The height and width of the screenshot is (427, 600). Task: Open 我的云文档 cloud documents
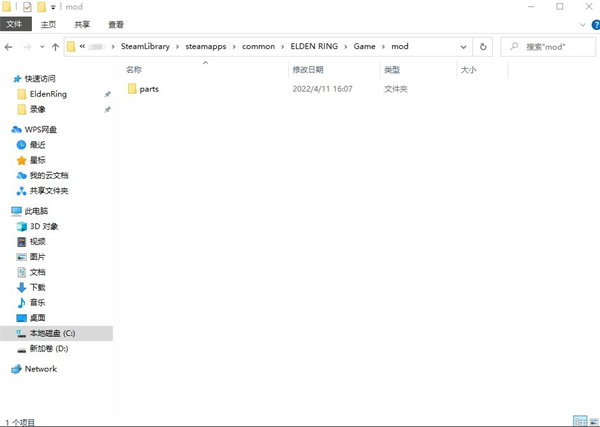coord(49,175)
